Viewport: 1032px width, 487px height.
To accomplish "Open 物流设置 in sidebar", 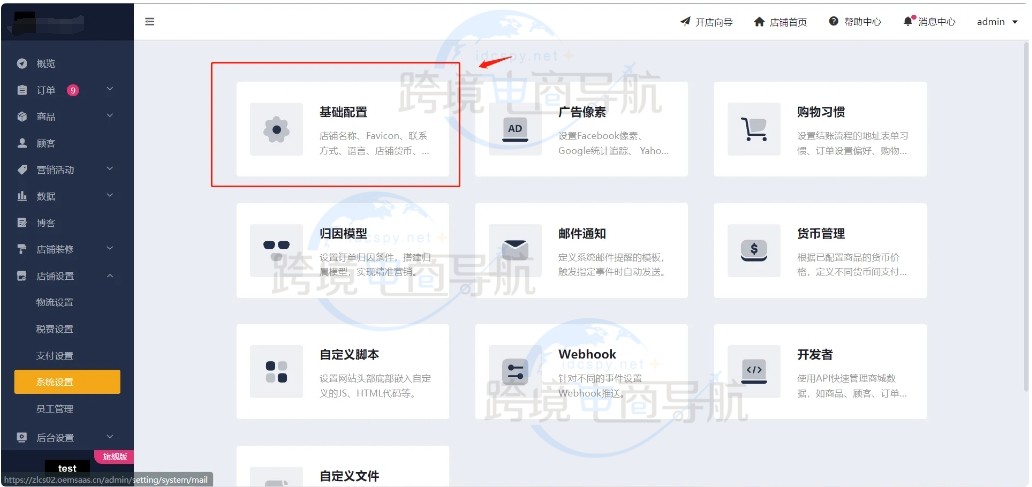I will click(55, 303).
